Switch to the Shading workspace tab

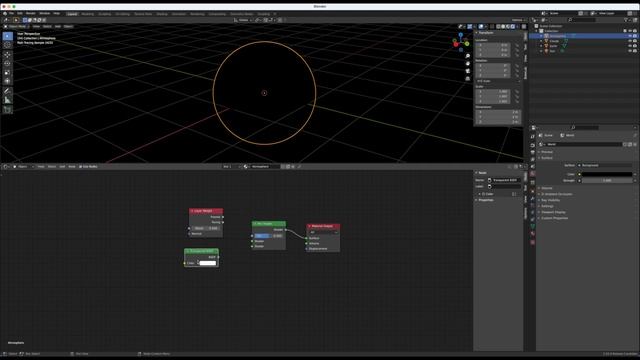tap(162, 14)
